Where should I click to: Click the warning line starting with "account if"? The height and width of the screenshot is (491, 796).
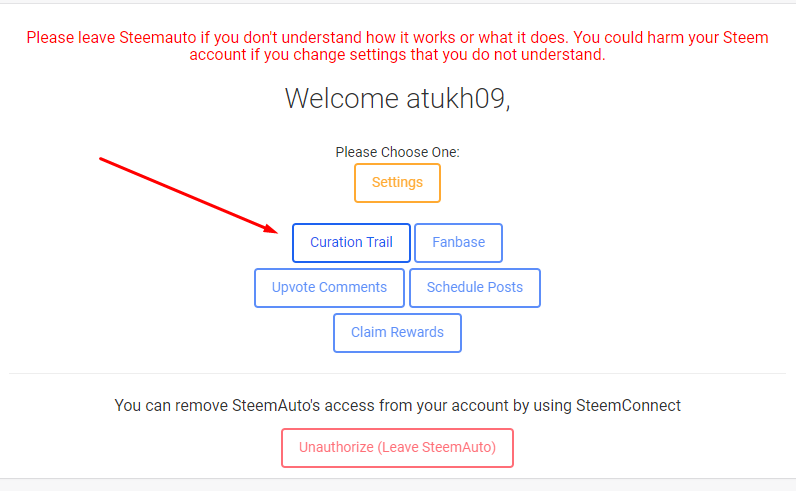coord(397,55)
